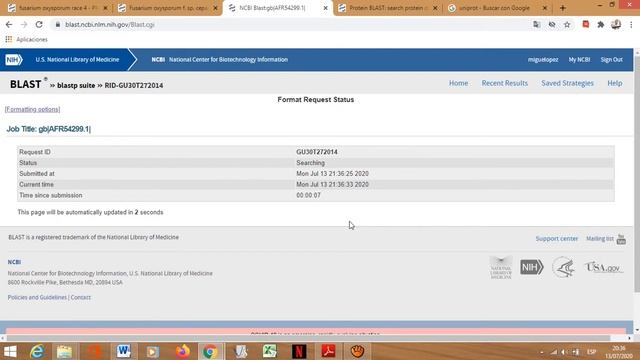Click the NIH logo in header

[x=13, y=60]
